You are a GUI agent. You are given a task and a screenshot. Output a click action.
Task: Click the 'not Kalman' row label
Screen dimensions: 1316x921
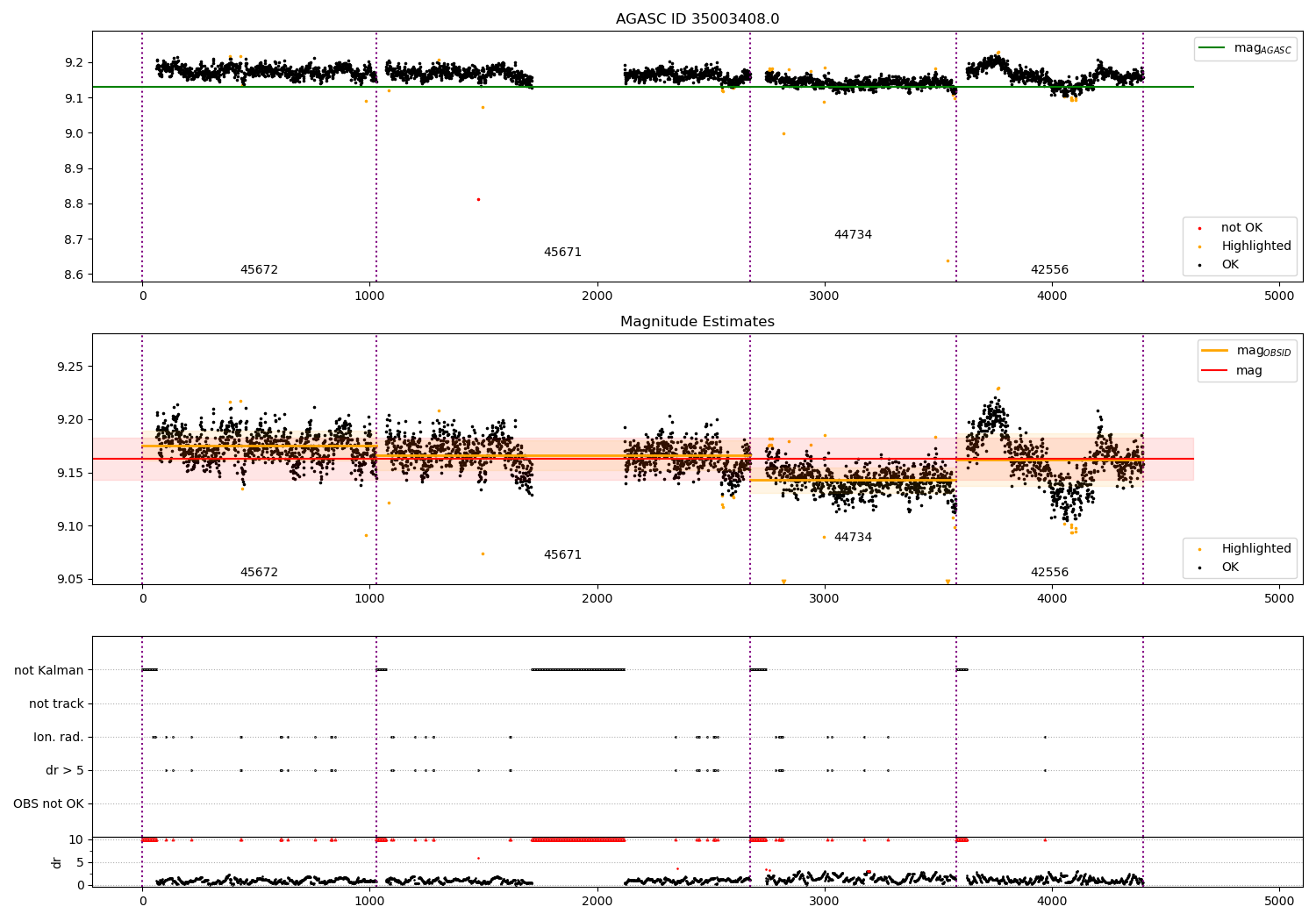[49, 671]
